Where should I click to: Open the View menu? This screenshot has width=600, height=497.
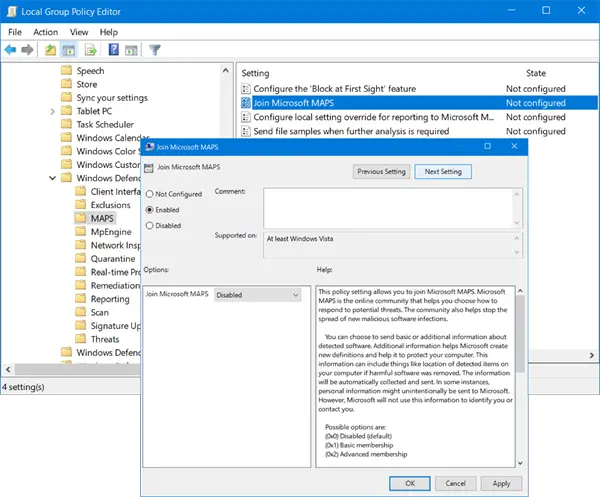81,32
